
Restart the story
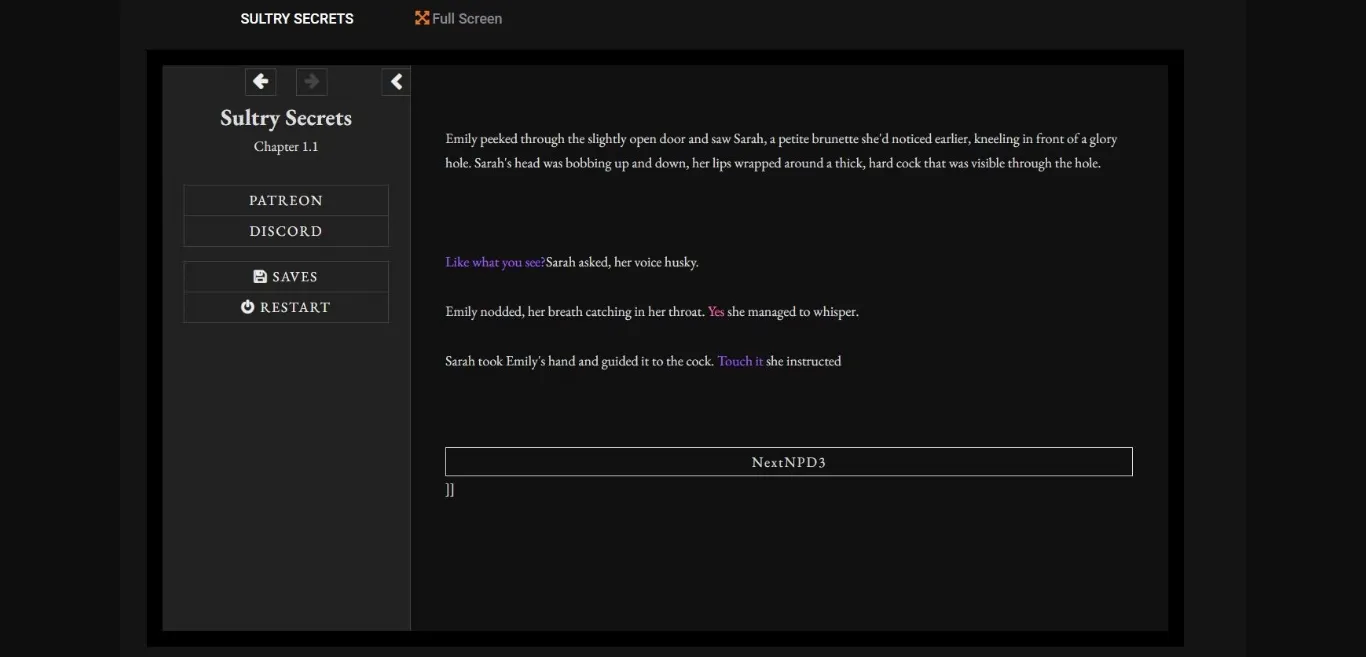pyautogui.click(x=285, y=306)
